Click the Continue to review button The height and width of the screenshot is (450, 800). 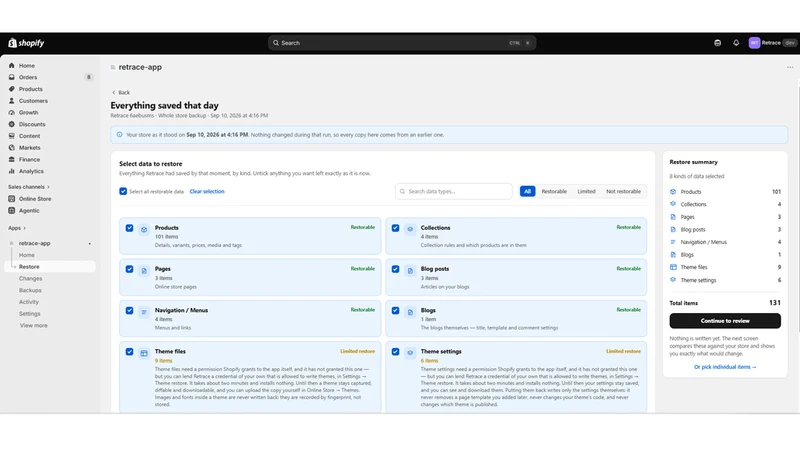tap(725, 321)
